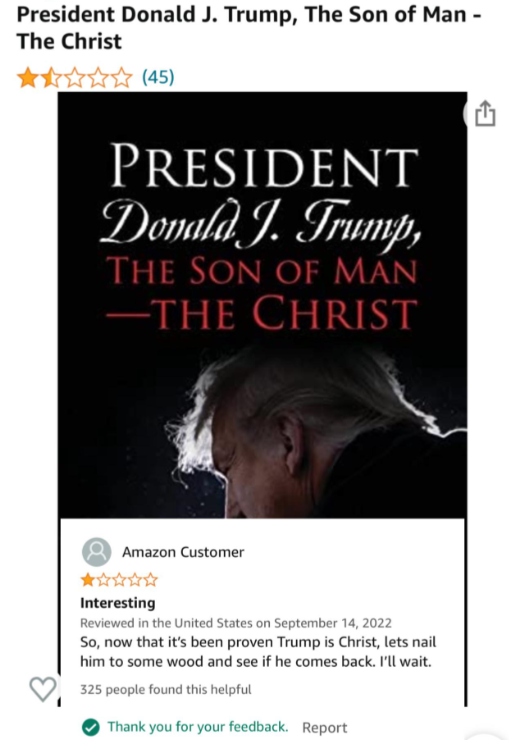Click the 'PRESIDENT' word on the cover
This screenshot has width=509, height=740.
coord(264,165)
